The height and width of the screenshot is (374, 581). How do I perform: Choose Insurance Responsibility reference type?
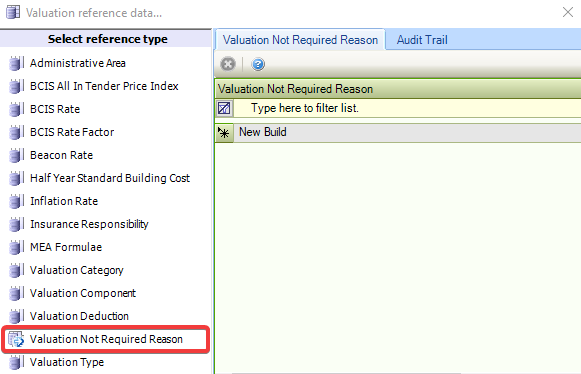[89, 224]
